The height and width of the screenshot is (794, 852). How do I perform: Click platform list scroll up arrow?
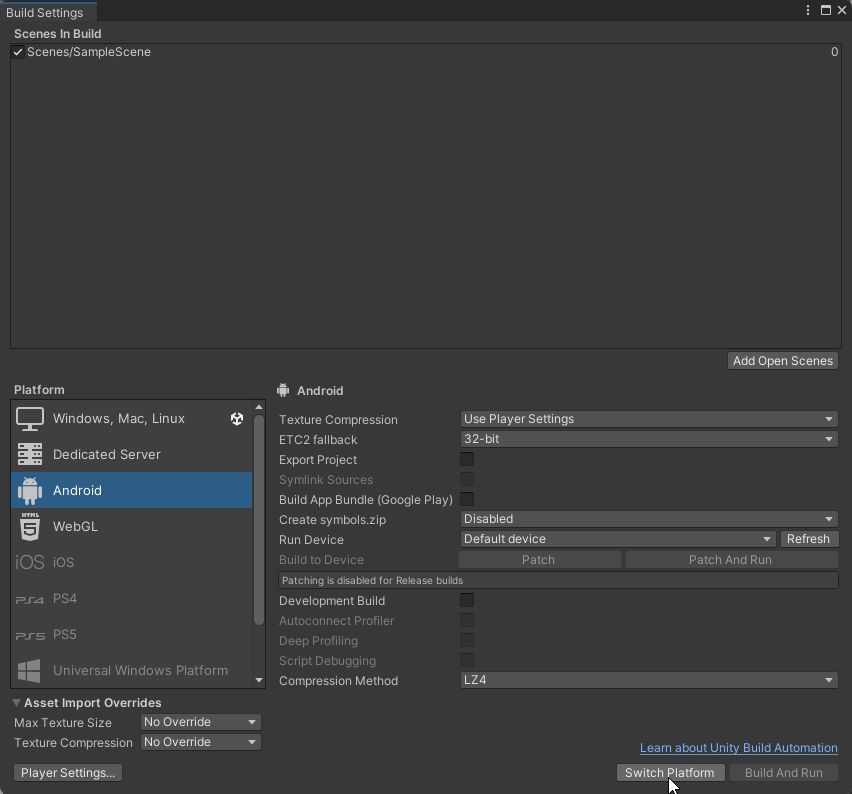(259, 407)
